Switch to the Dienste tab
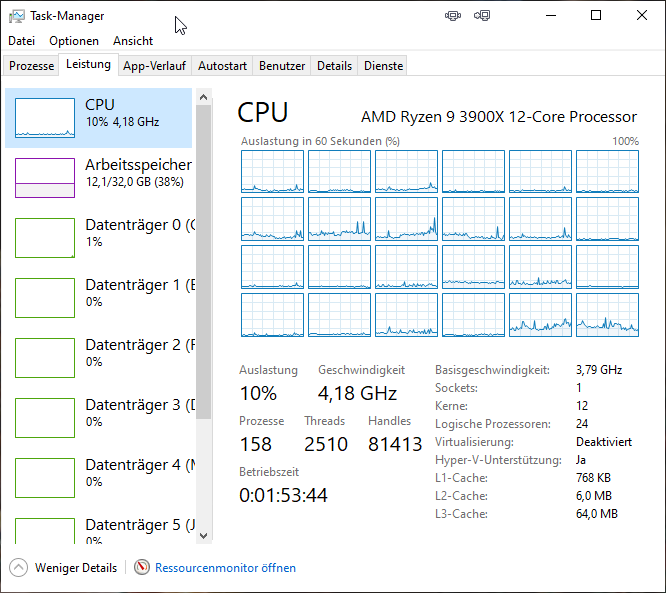The image size is (666, 593). (x=384, y=66)
